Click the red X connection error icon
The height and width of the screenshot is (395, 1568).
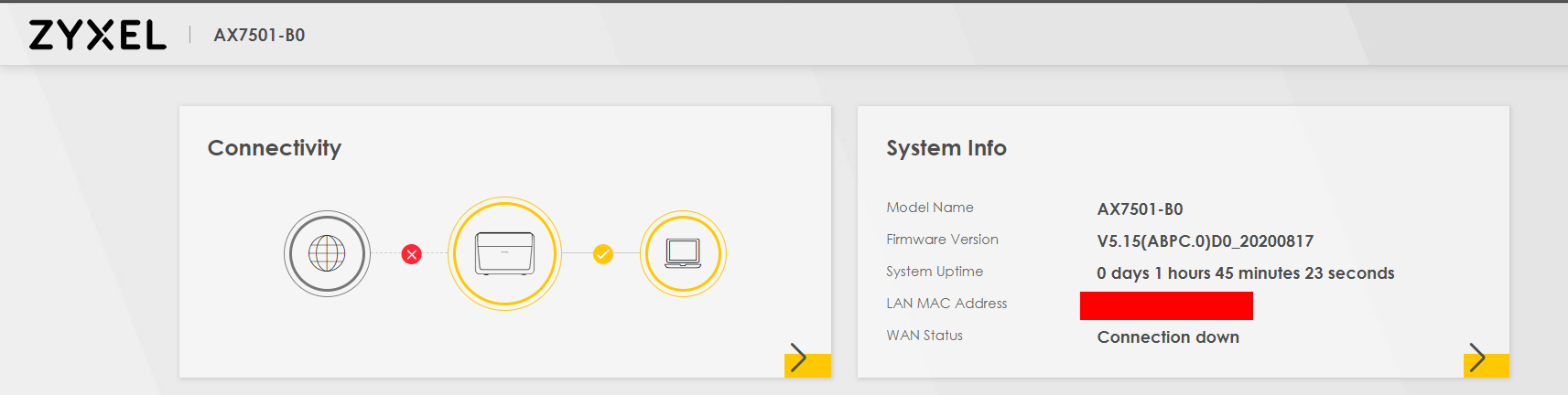(x=412, y=254)
